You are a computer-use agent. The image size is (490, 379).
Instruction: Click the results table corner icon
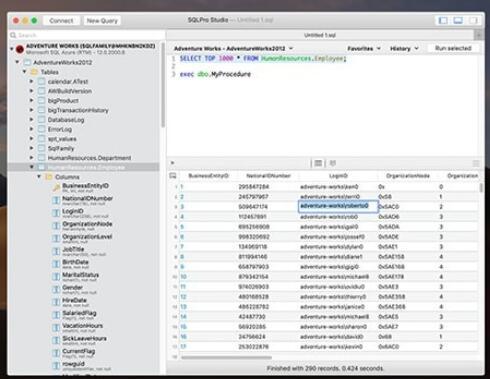point(173,176)
